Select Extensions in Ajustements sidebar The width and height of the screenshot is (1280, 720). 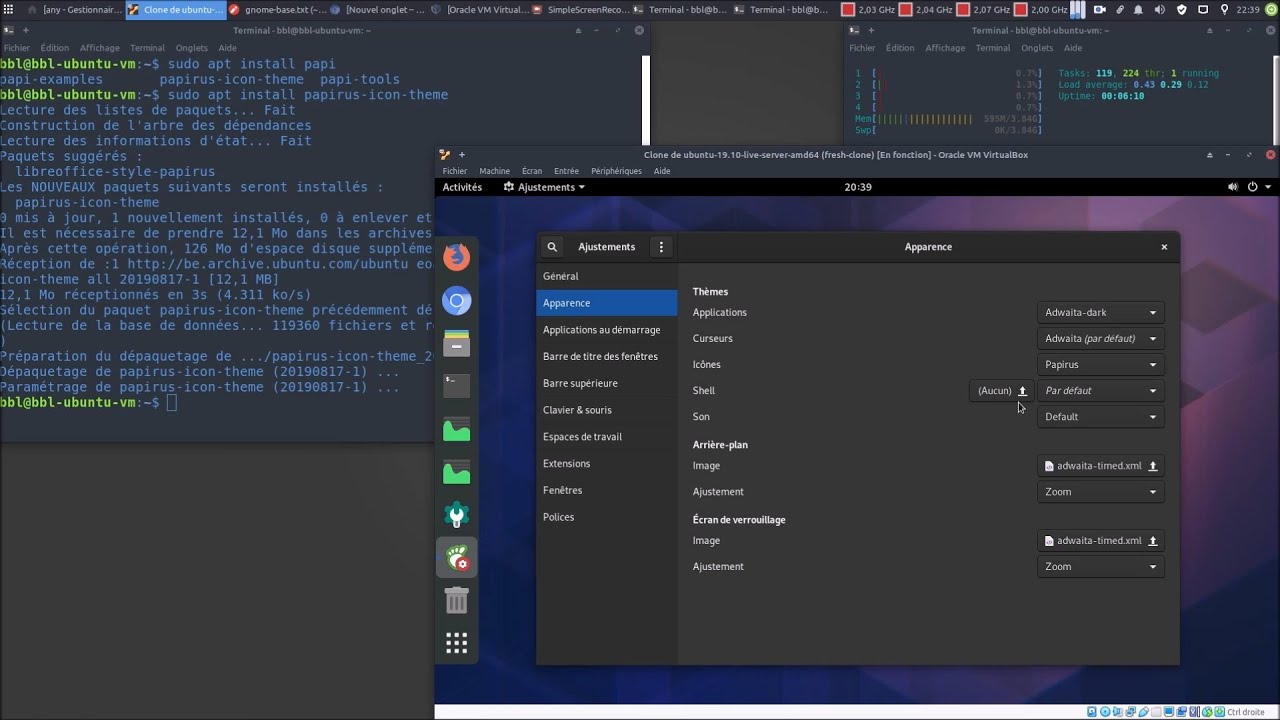pyautogui.click(x=607, y=464)
